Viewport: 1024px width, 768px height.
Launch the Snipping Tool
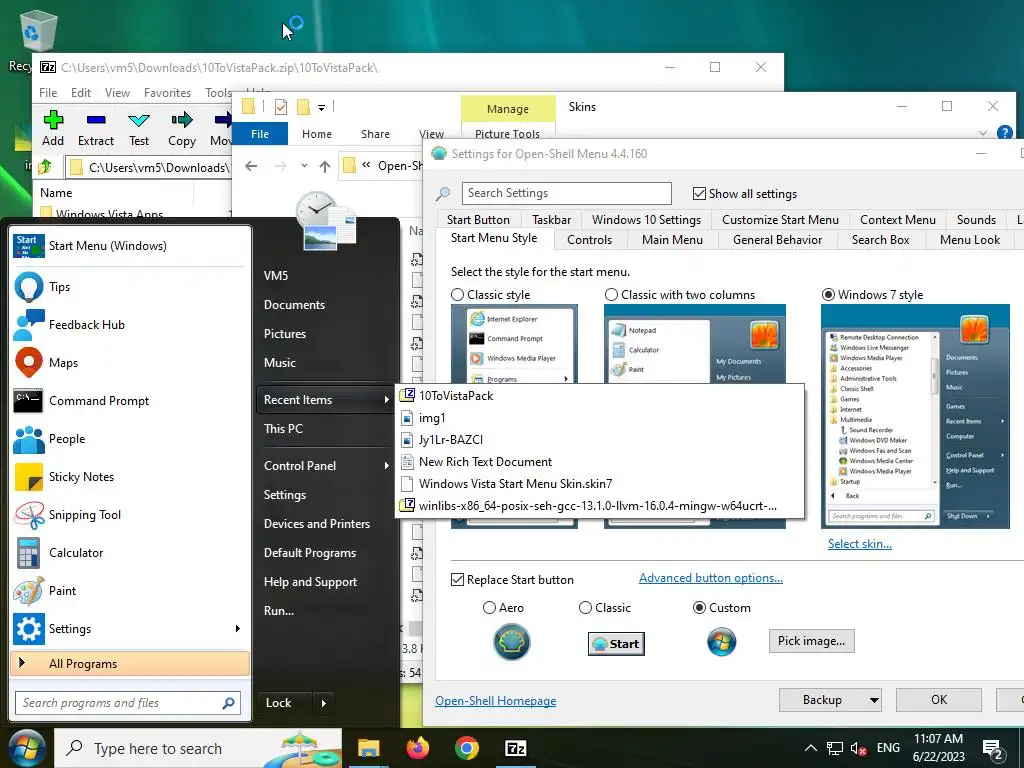click(x=129, y=515)
